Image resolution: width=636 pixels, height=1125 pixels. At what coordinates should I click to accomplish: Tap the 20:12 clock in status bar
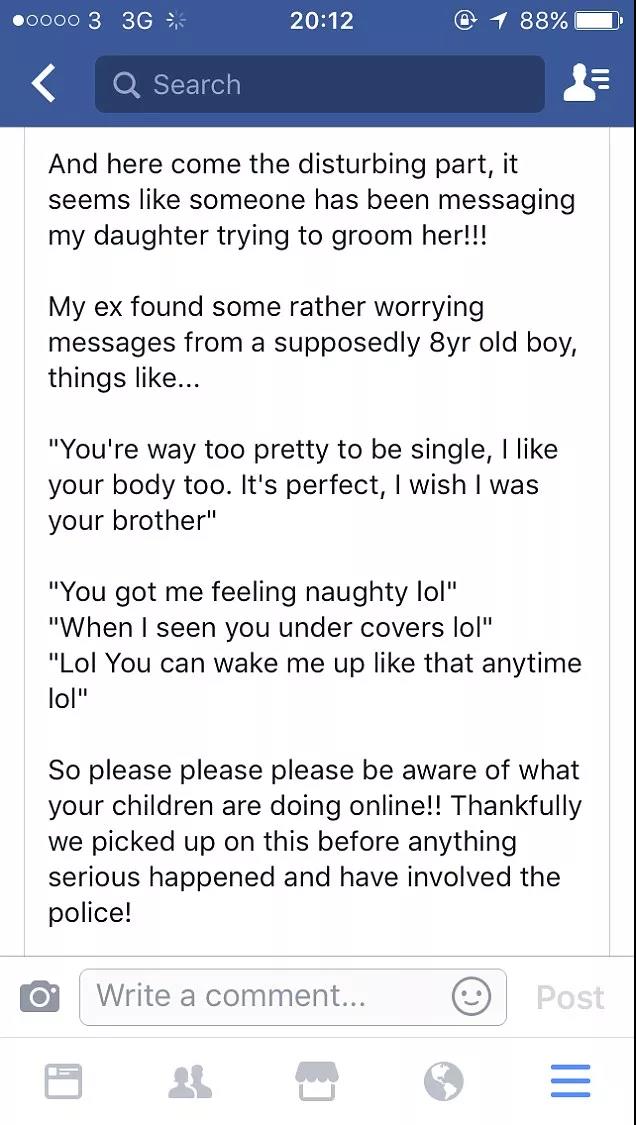pyautogui.click(x=322, y=21)
